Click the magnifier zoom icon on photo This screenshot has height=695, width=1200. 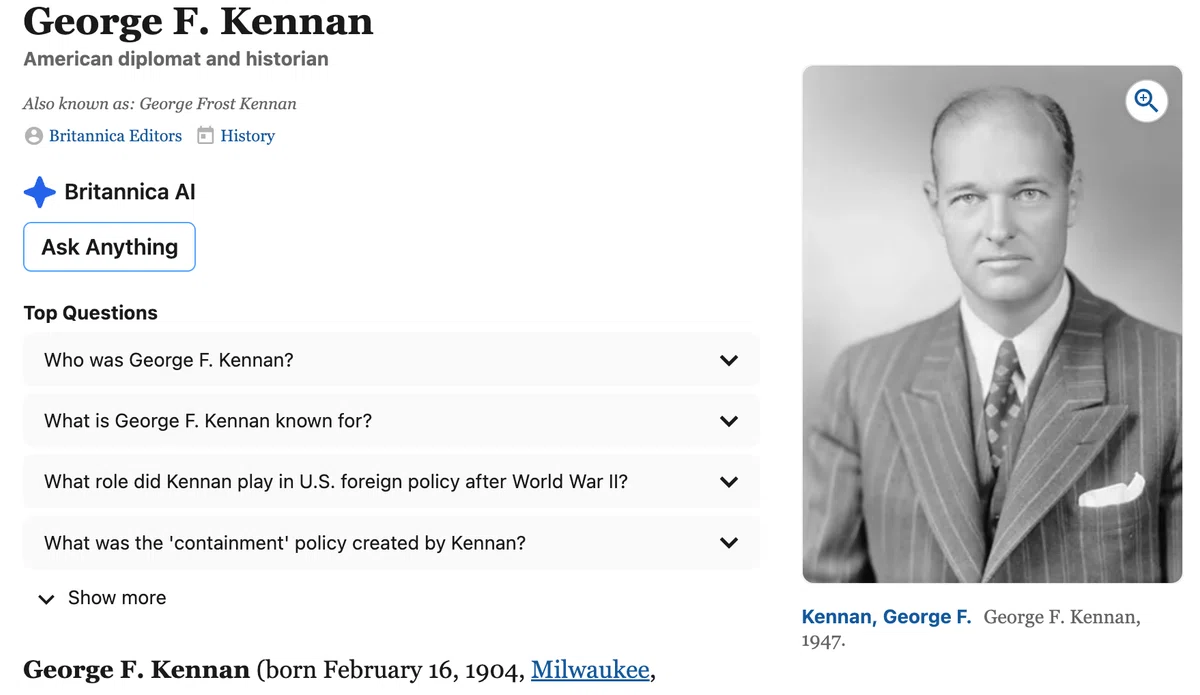tap(1146, 101)
